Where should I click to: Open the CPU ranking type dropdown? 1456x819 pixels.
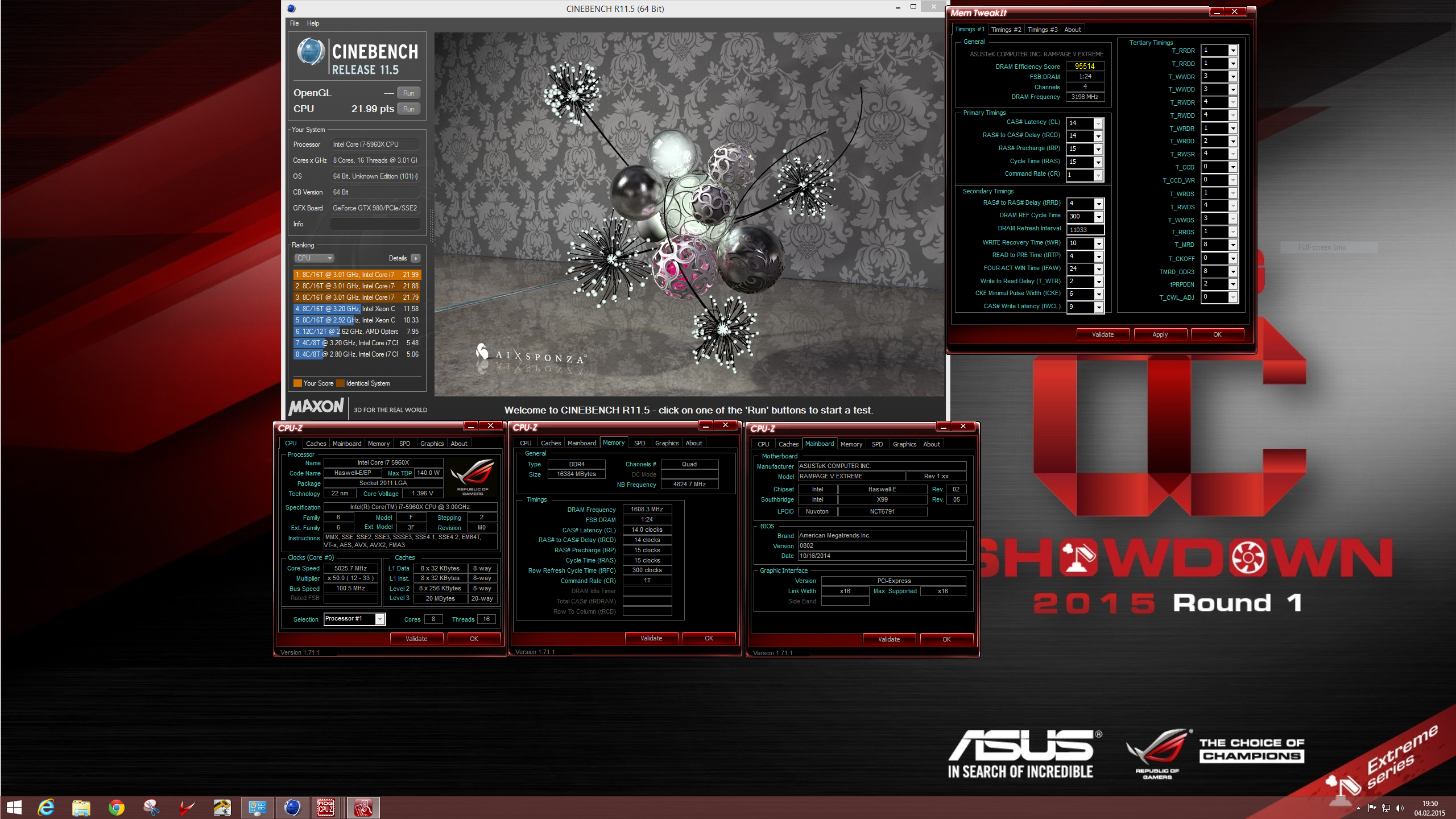[x=314, y=258]
